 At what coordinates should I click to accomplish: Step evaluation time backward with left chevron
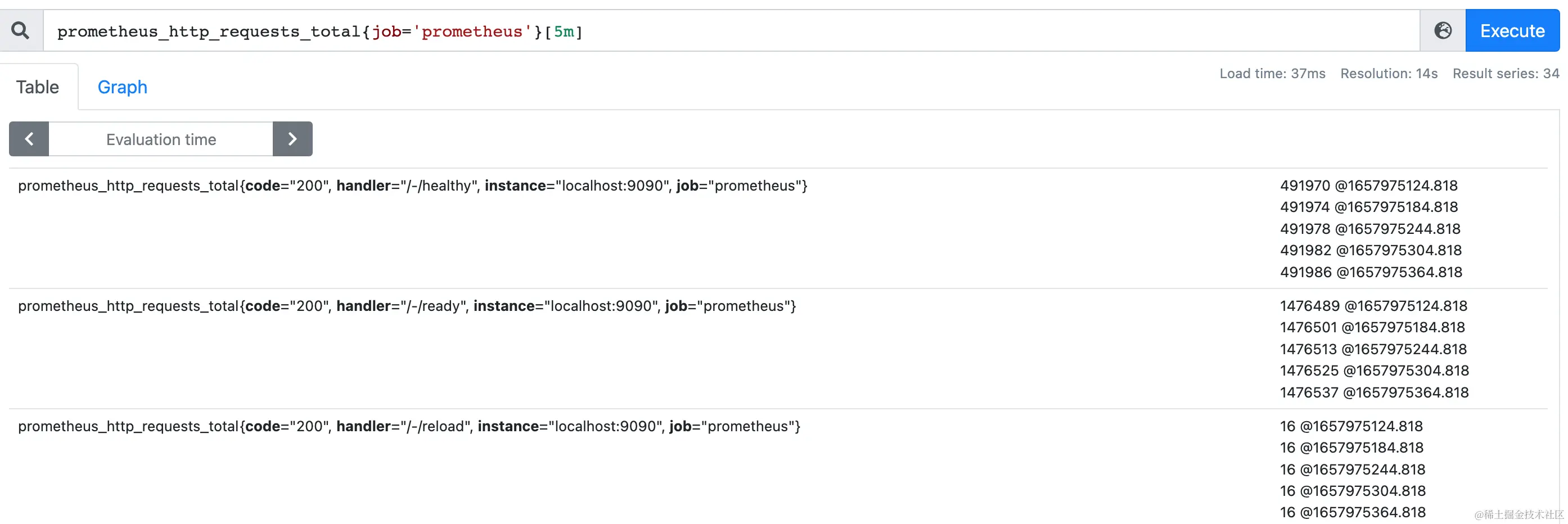pyautogui.click(x=29, y=139)
